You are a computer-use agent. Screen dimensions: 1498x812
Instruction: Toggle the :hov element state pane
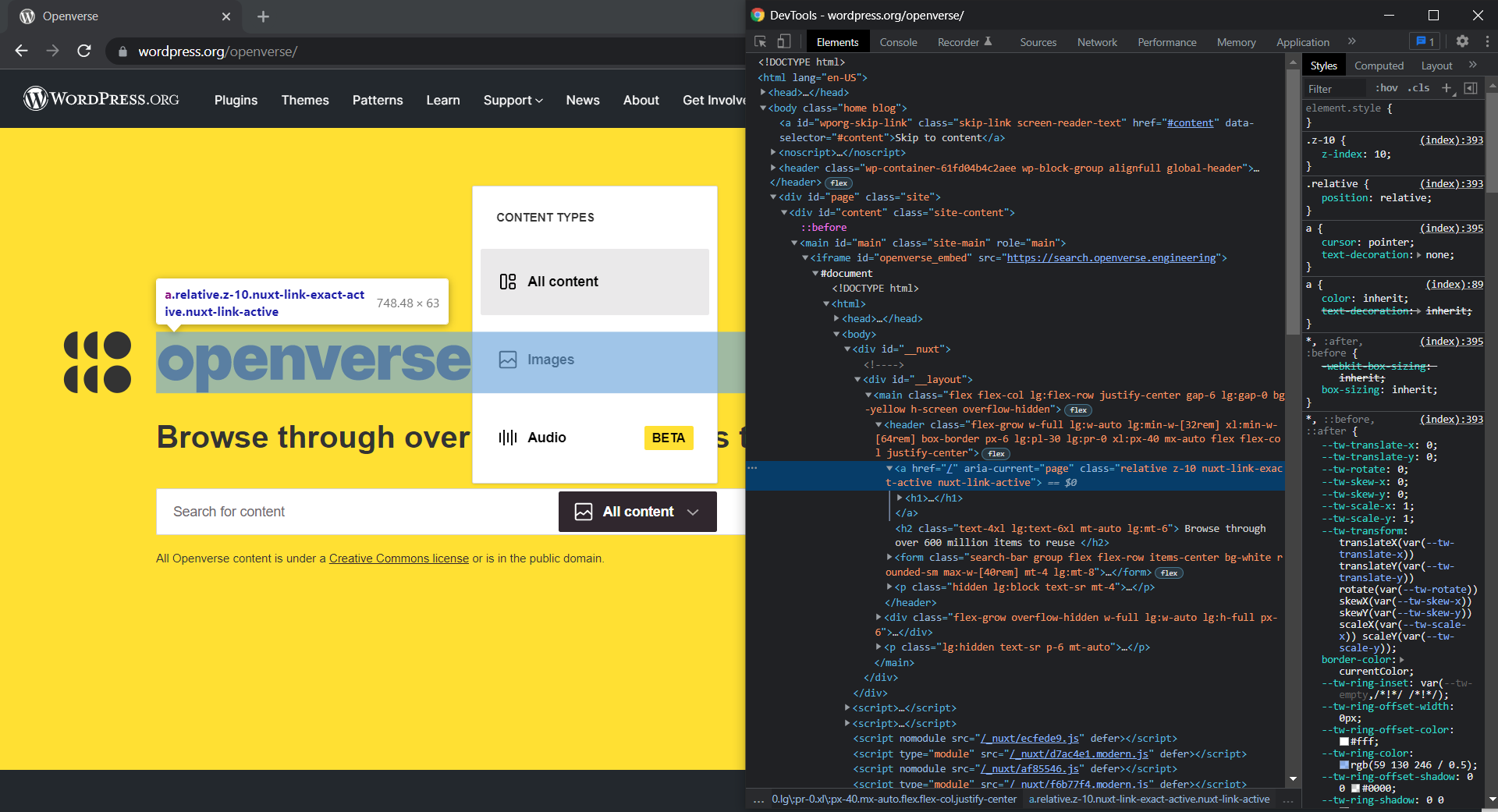[x=1386, y=88]
